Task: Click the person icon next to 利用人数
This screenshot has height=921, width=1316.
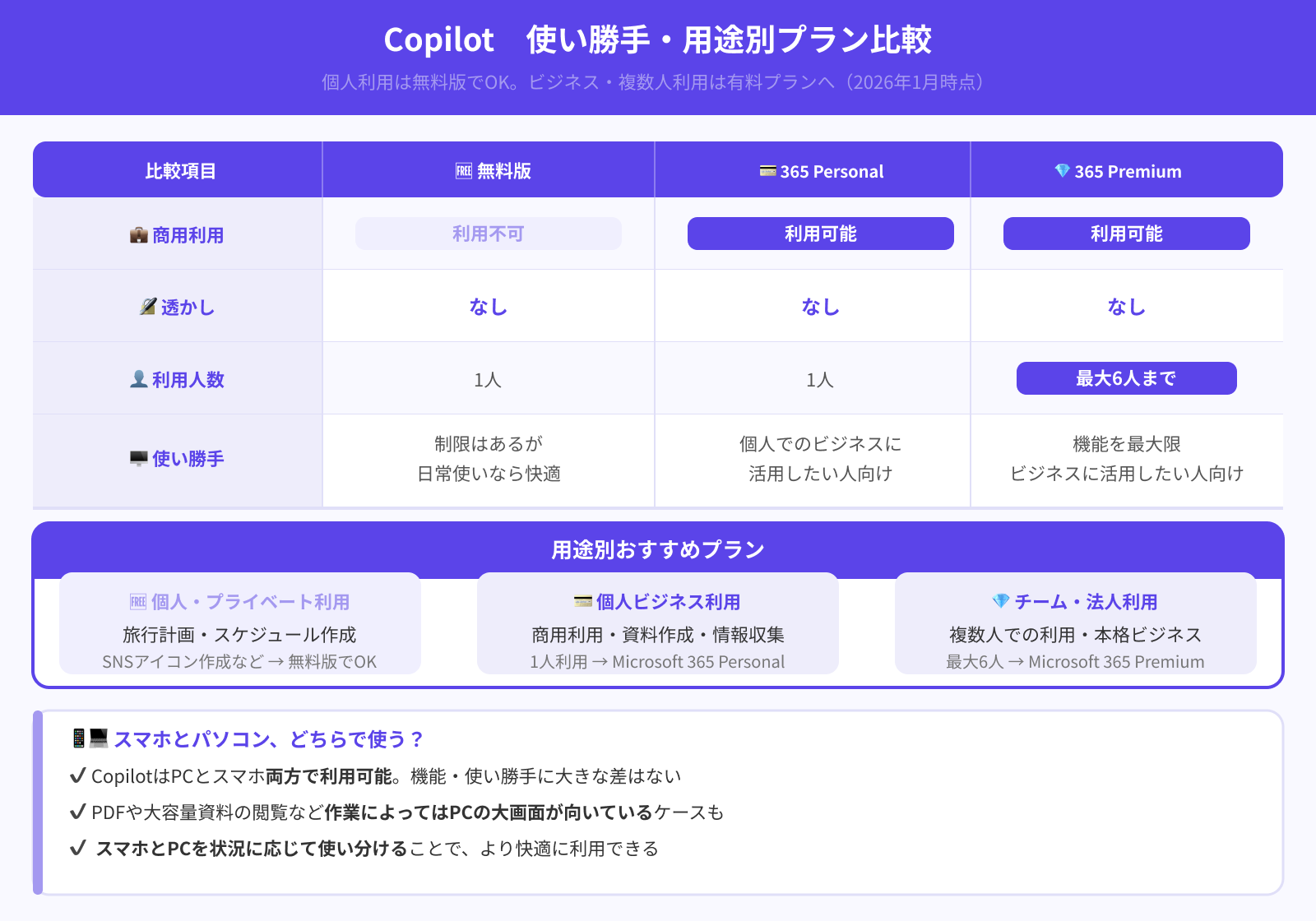Action: coord(140,378)
